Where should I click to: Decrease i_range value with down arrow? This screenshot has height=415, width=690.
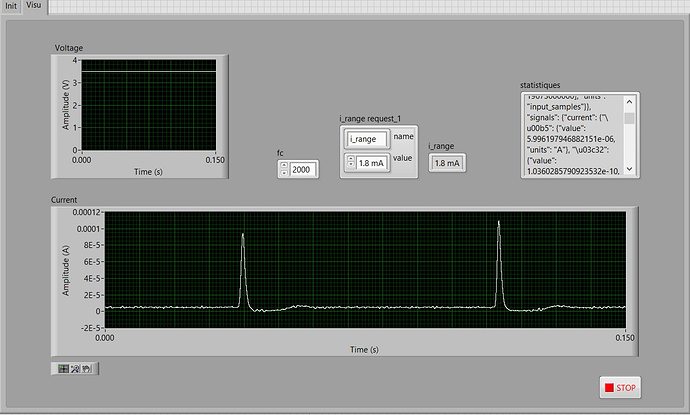[x=351, y=166]
